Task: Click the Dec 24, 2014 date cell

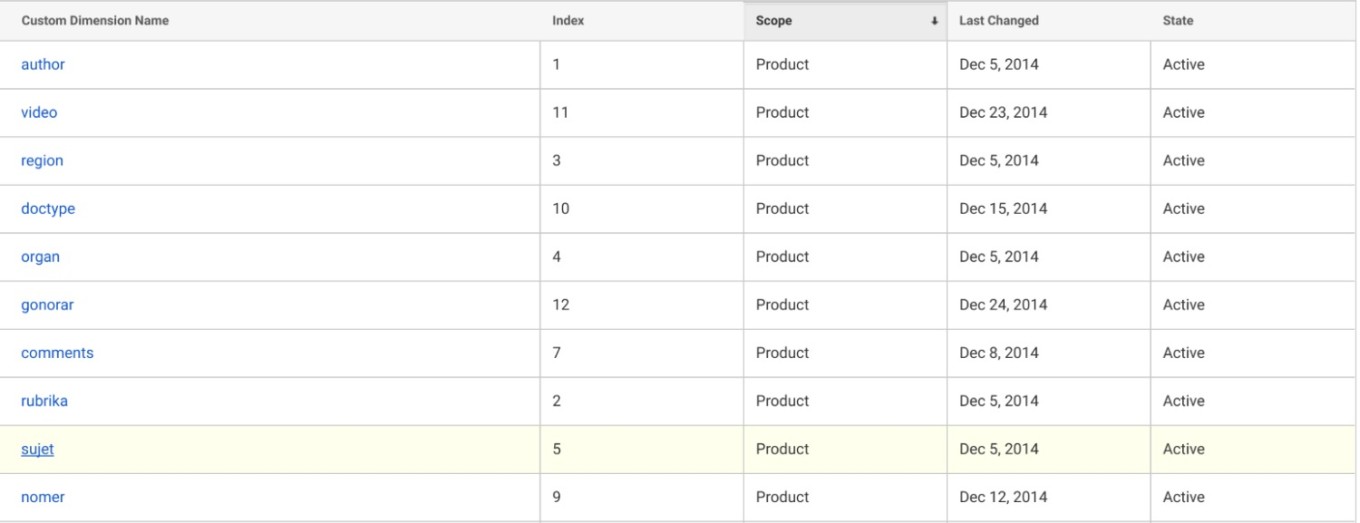Action: (1003, 304)
